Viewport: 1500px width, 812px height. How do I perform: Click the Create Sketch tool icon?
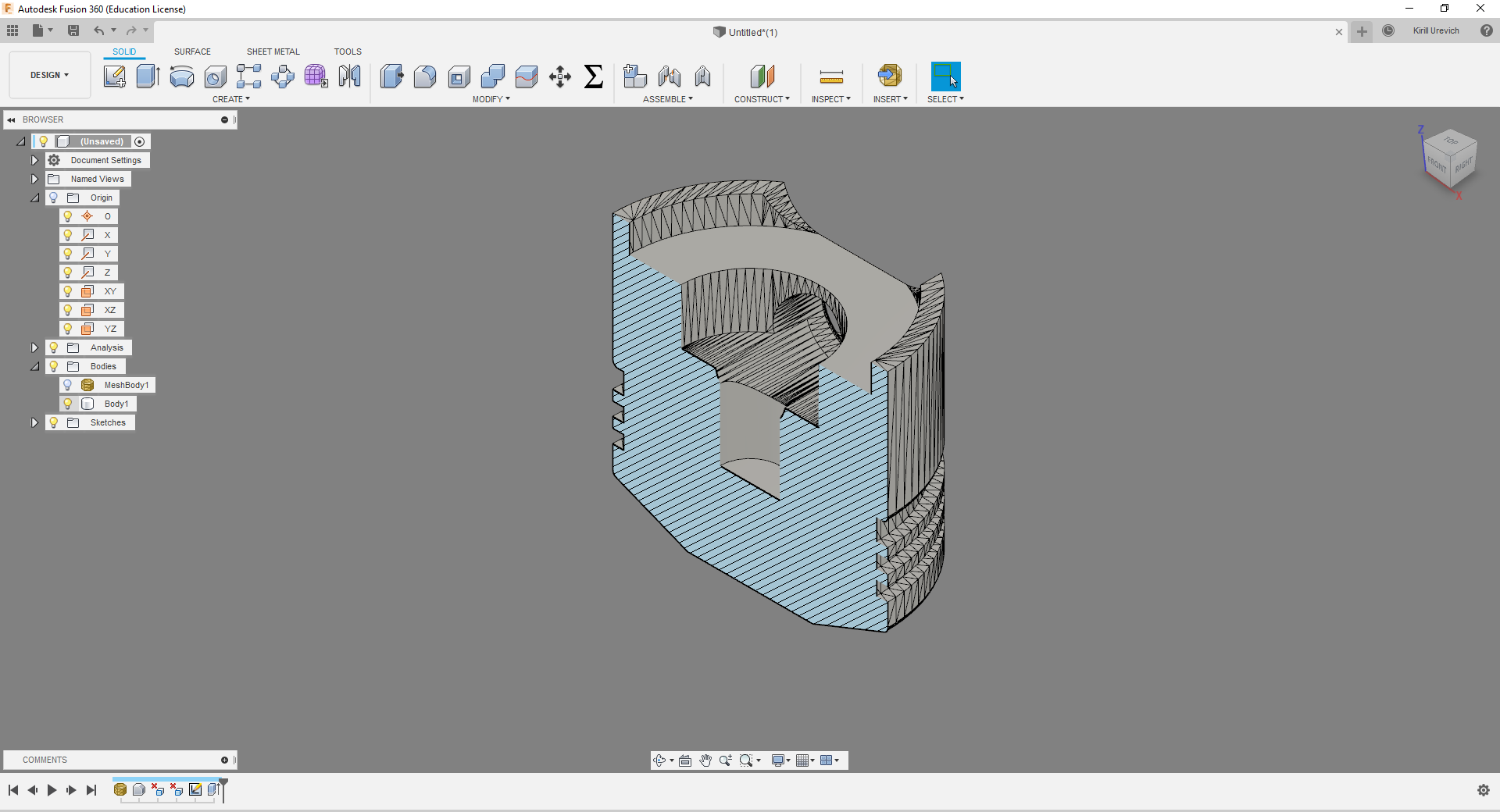coord(115,77)
